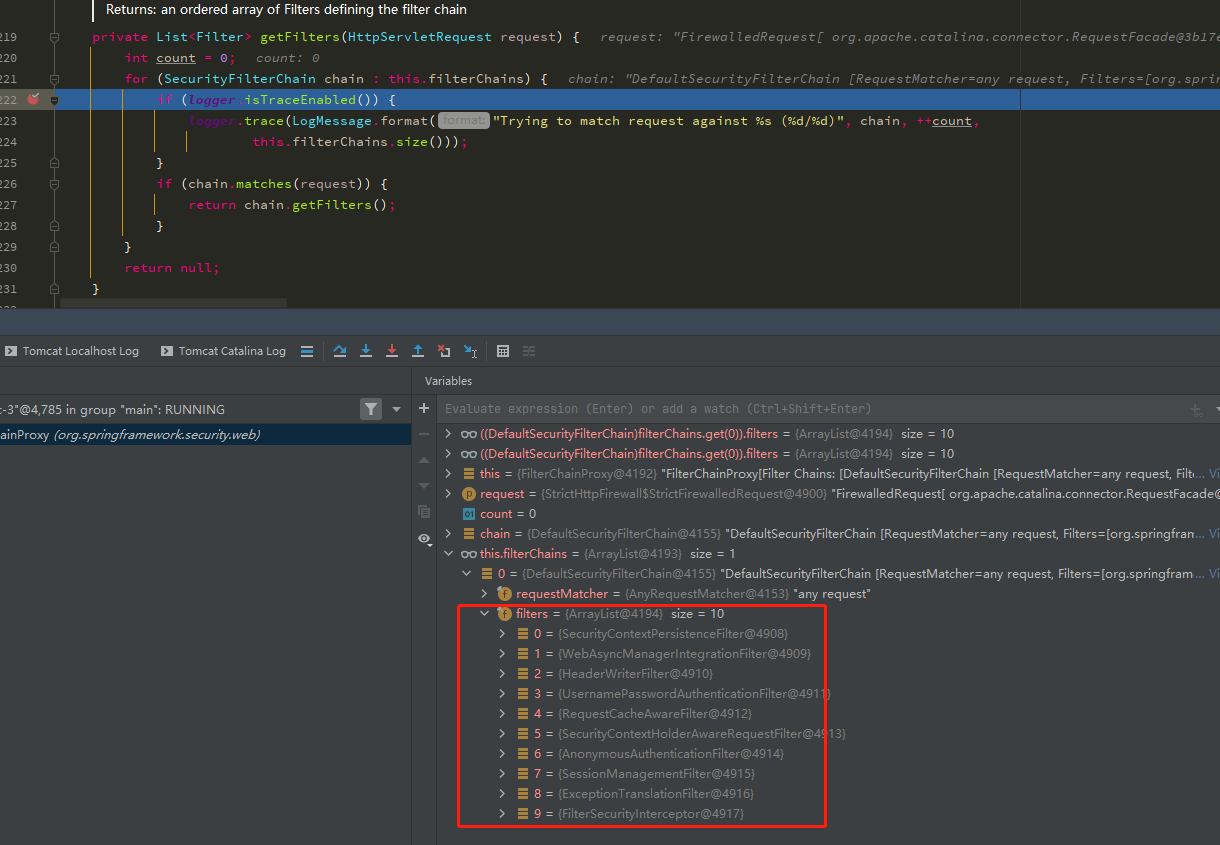The width and height of the screenshot is (1220, 845).
Task: Toggle fold at closing brace line 229
Action: [x=54, y=247]
